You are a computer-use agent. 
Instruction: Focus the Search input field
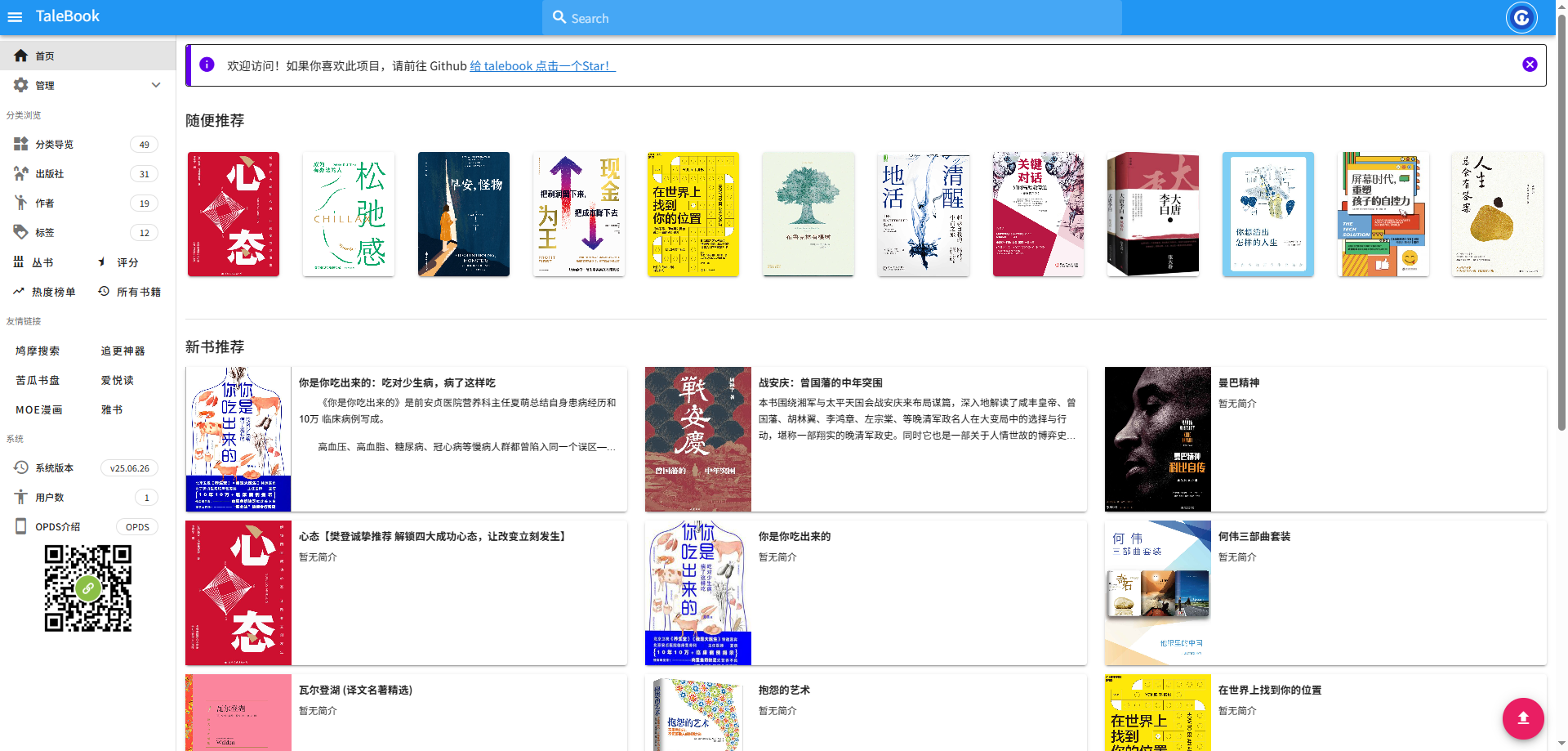coord(832,18)
